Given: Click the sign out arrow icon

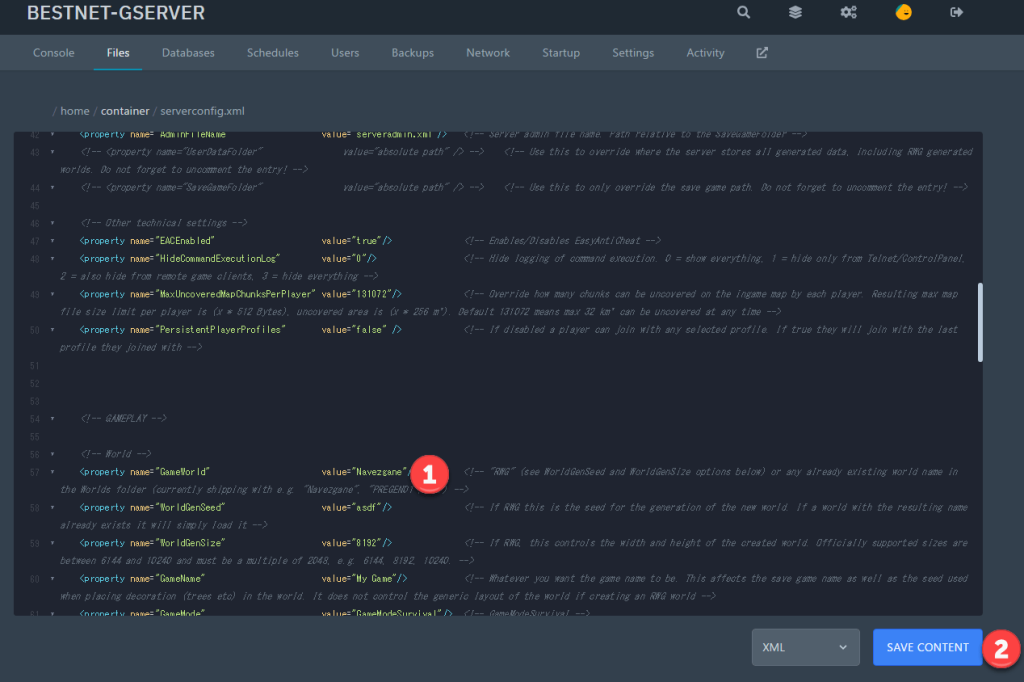Looking at the screenshot, I should click(956, 13).
